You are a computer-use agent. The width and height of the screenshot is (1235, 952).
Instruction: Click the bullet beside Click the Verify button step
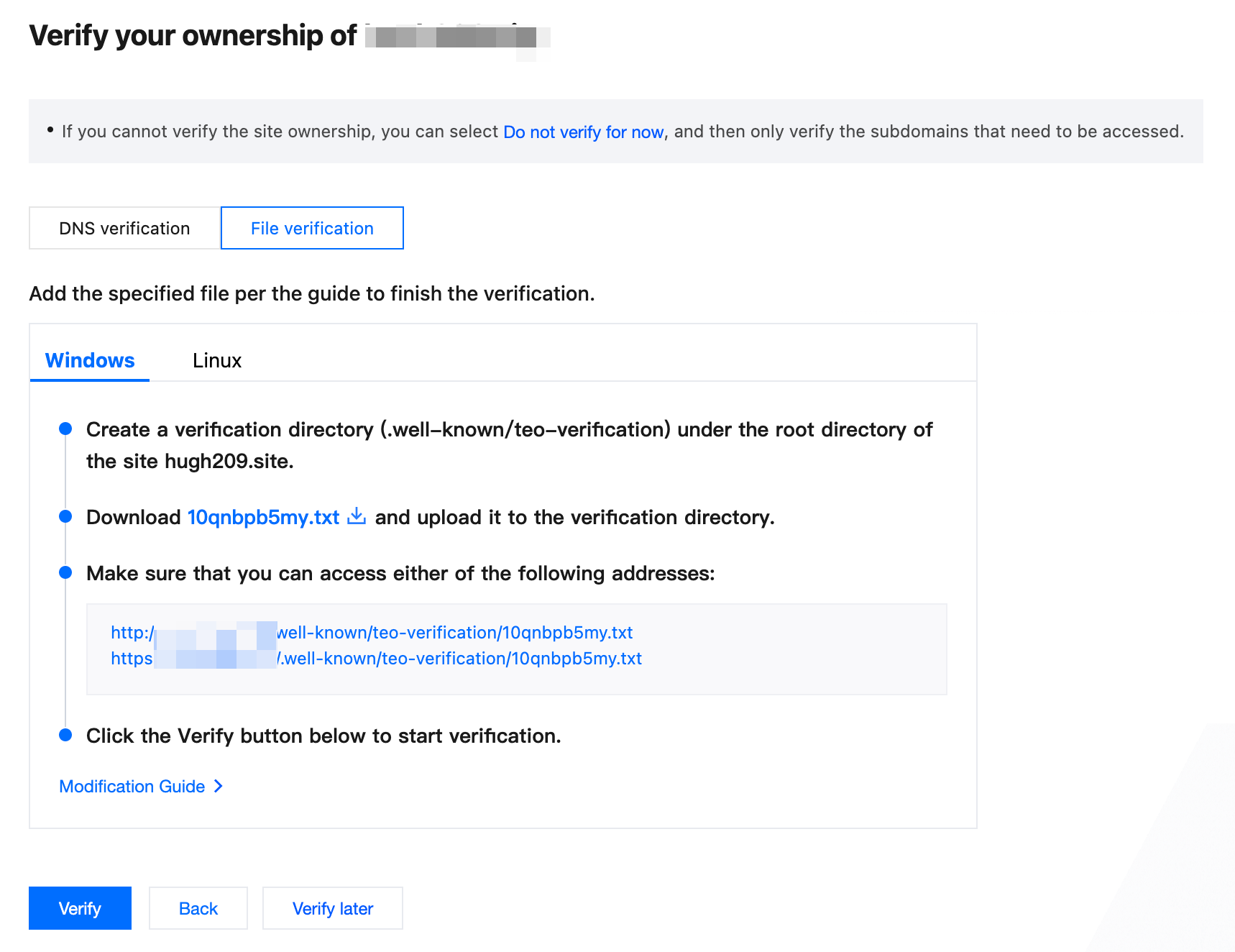tap(65, 735)
